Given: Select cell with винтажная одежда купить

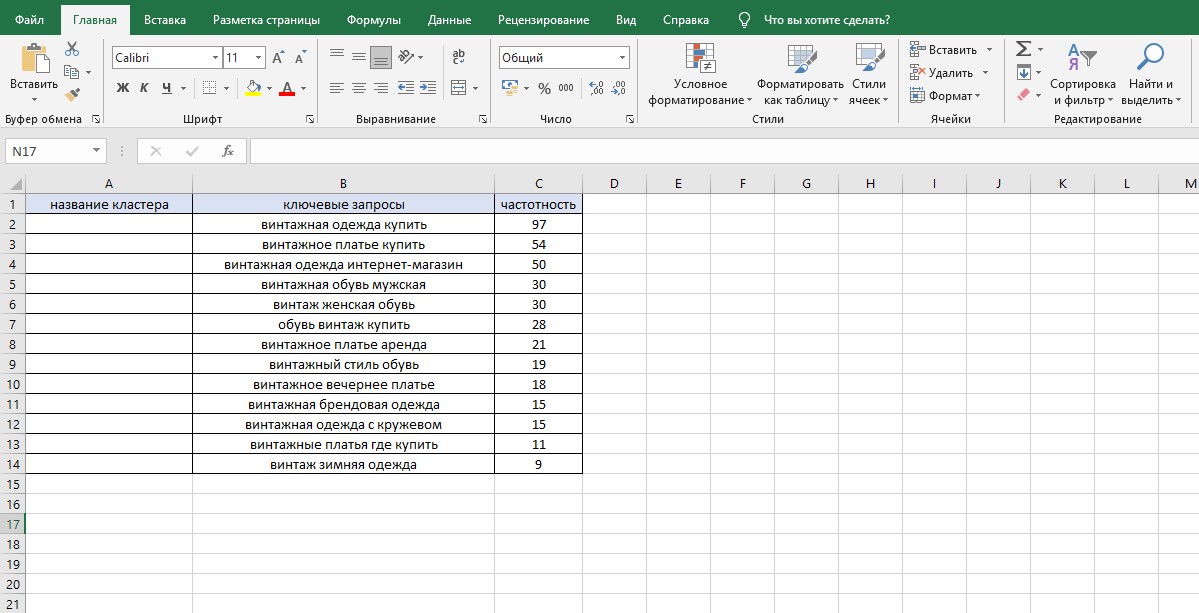Looking at the screenshot, I should [343, 225].
